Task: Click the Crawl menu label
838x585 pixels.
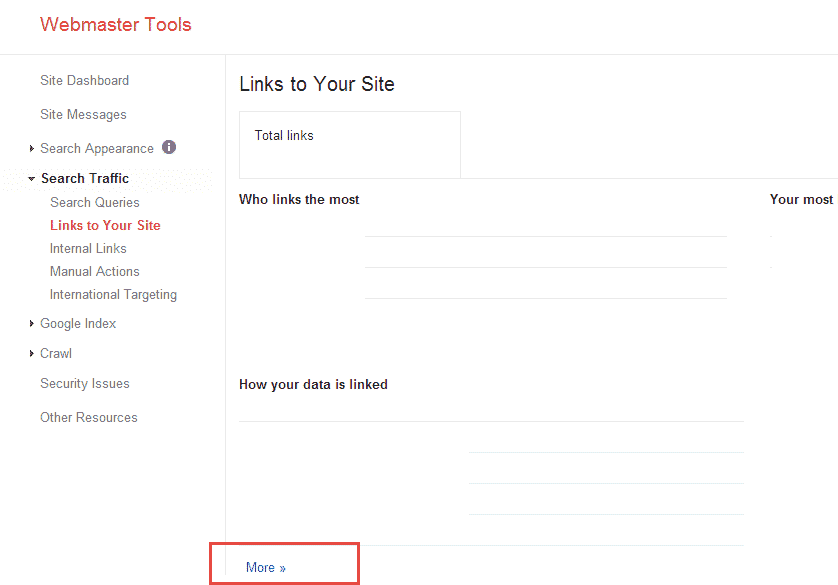Action: coord(56,354)
